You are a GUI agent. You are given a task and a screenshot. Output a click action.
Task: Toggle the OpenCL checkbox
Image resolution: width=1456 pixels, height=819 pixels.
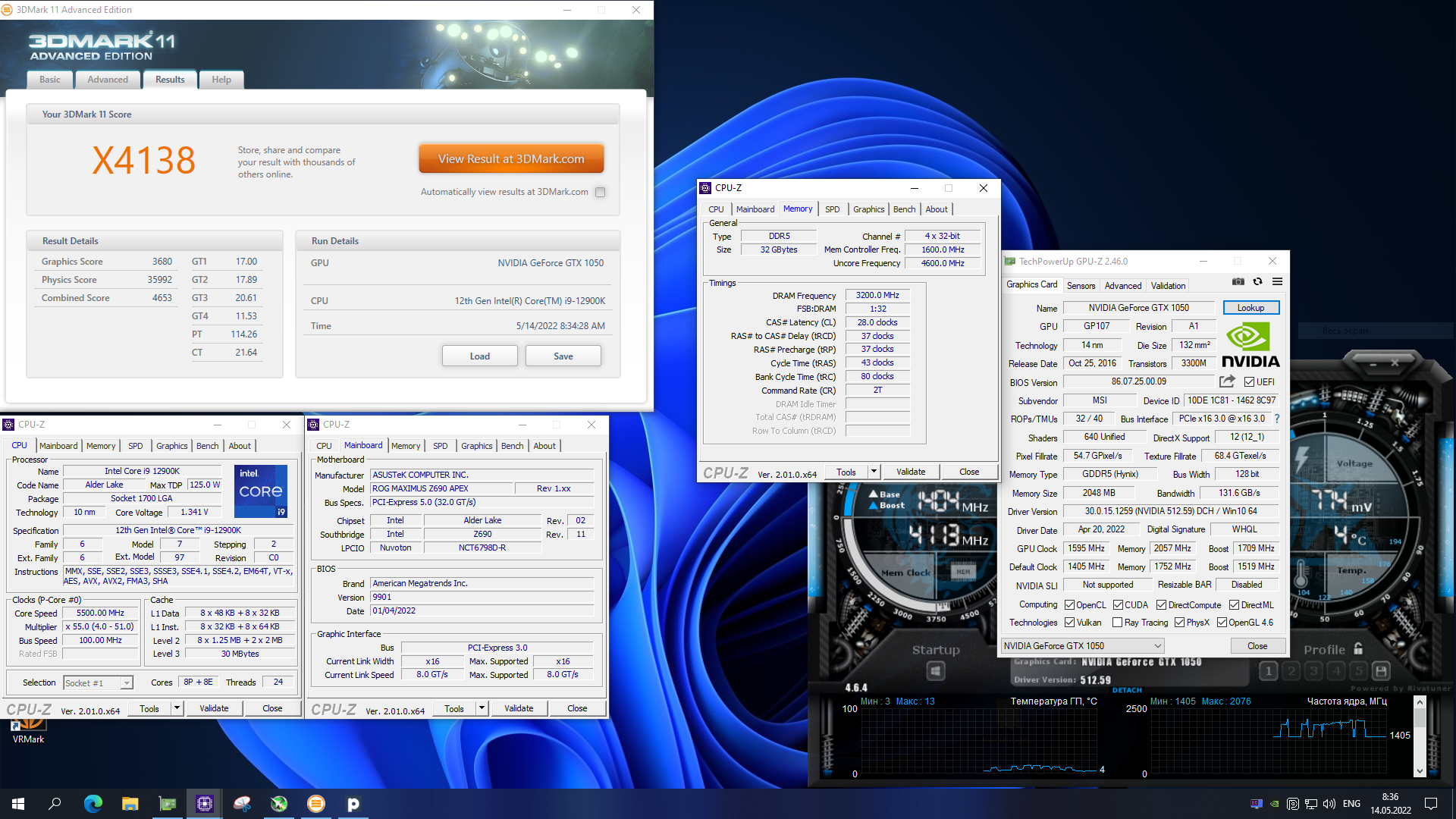[x=1069, y=605]
